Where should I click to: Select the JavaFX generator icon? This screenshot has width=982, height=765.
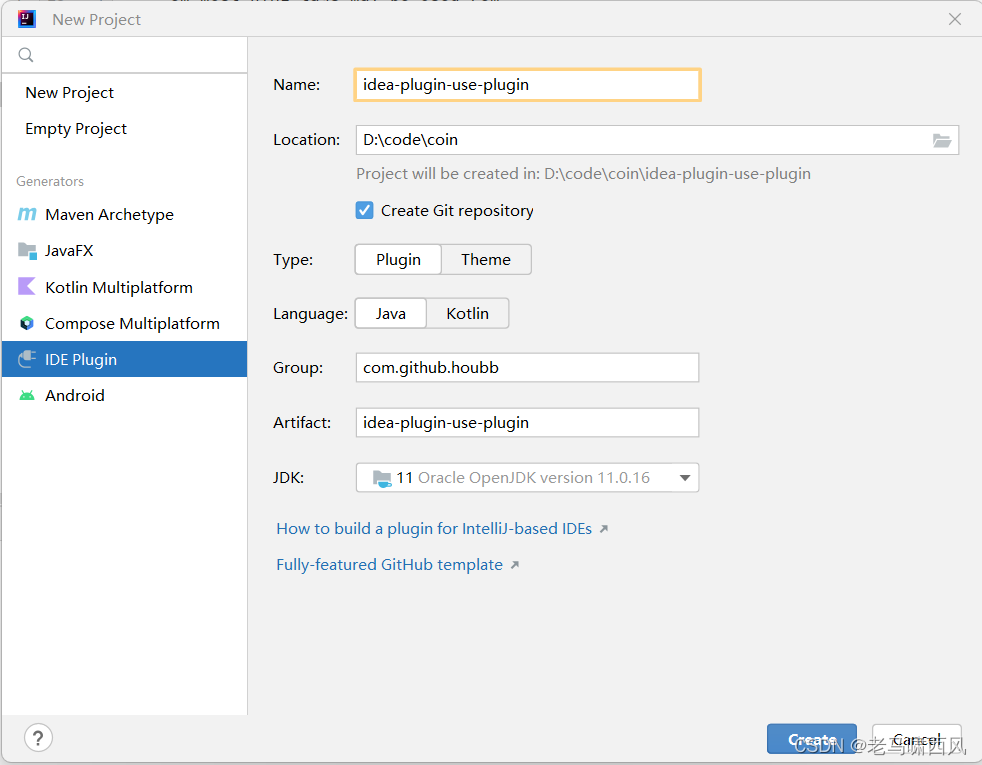27,250
